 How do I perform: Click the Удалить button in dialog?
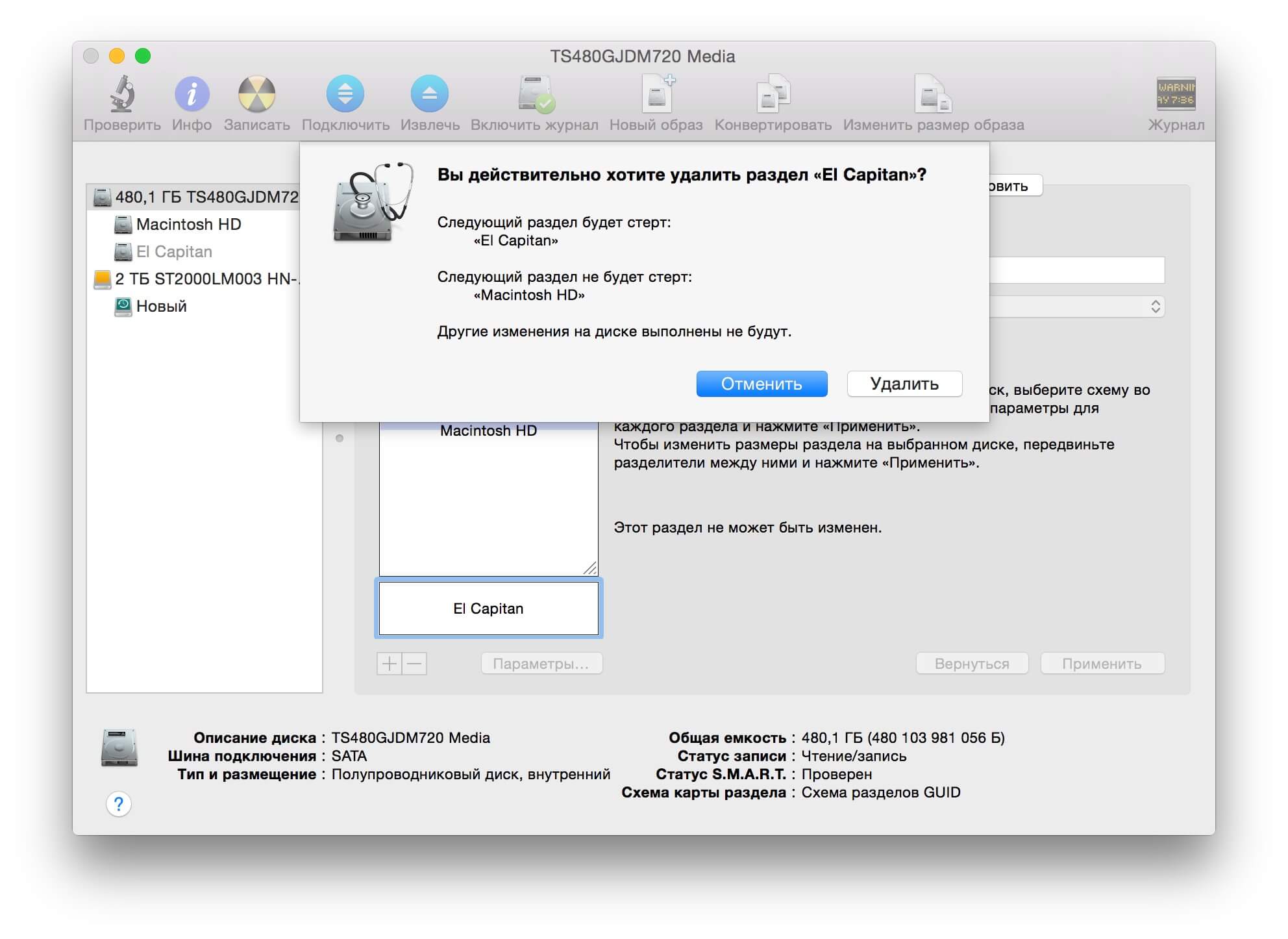[904, 384]
